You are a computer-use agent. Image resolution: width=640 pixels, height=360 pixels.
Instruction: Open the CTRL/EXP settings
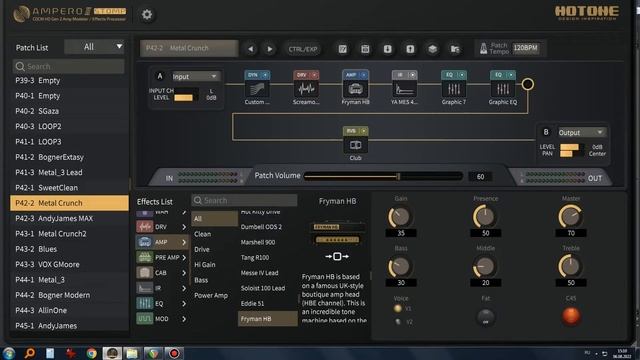303,49
